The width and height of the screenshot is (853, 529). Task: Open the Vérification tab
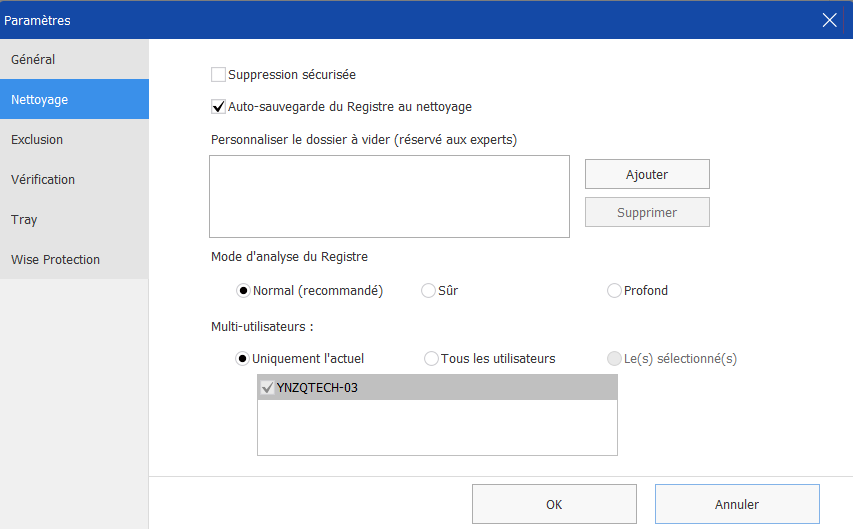click(74, 179)
